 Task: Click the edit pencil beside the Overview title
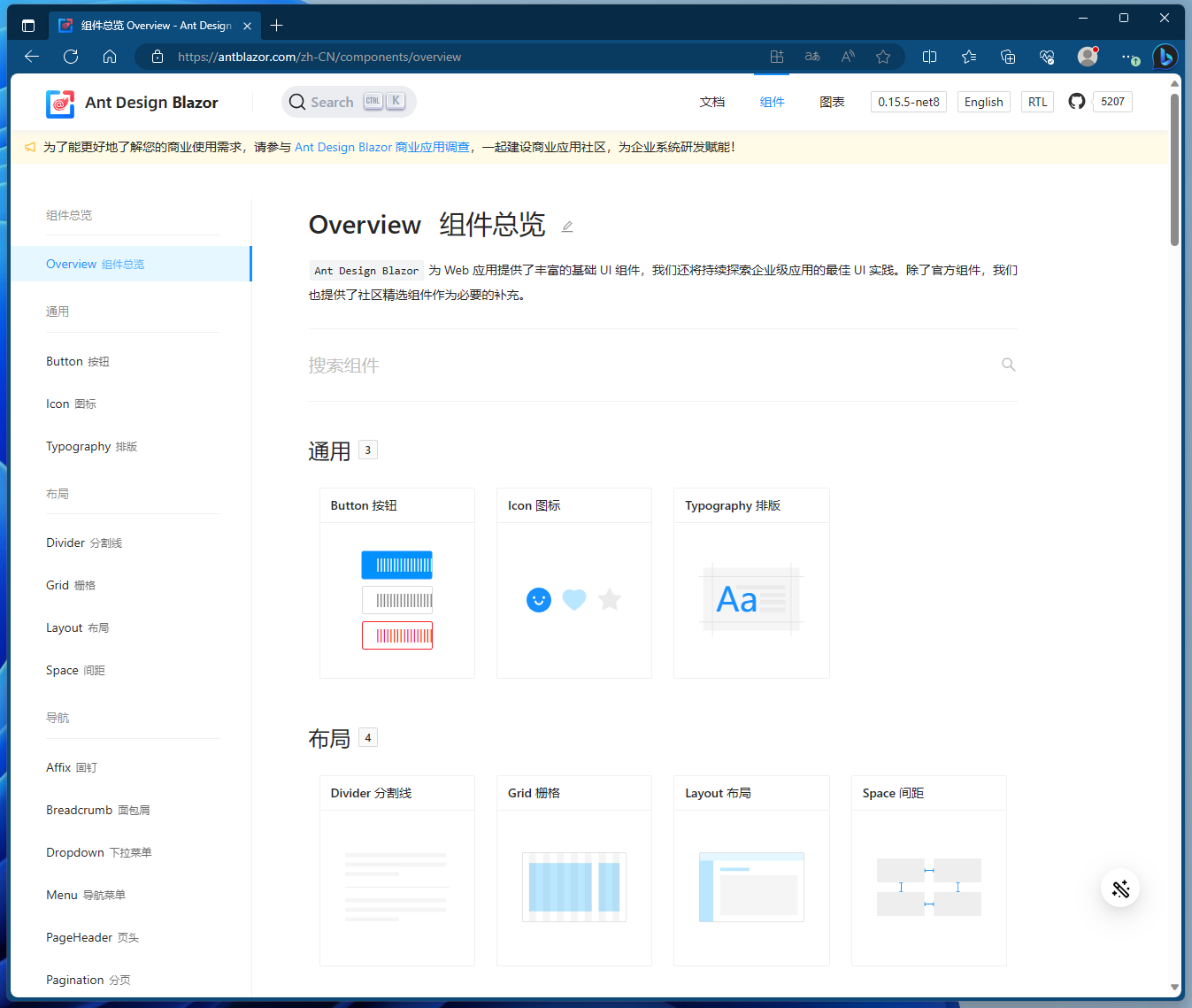tap(567, 227)
